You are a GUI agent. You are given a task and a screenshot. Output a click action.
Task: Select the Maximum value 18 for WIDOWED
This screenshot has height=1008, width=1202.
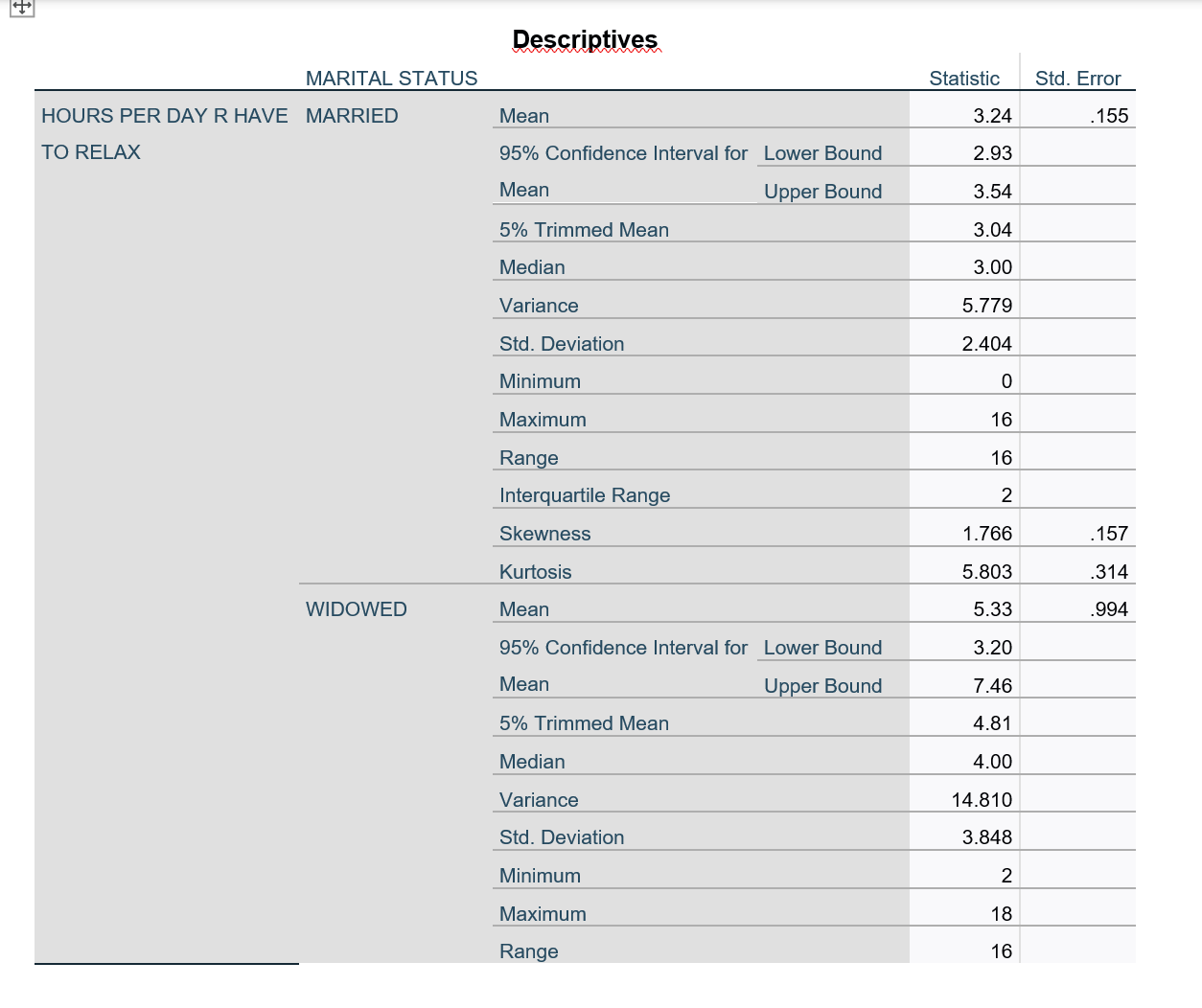coord(1000,913)
